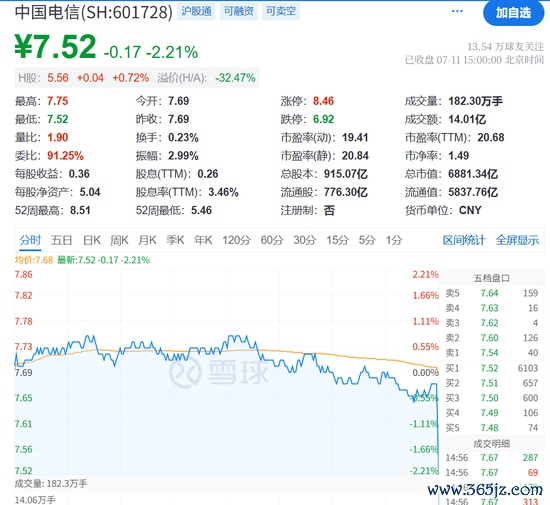
Task: Click the 加自选 button
Action: point(513,13)
